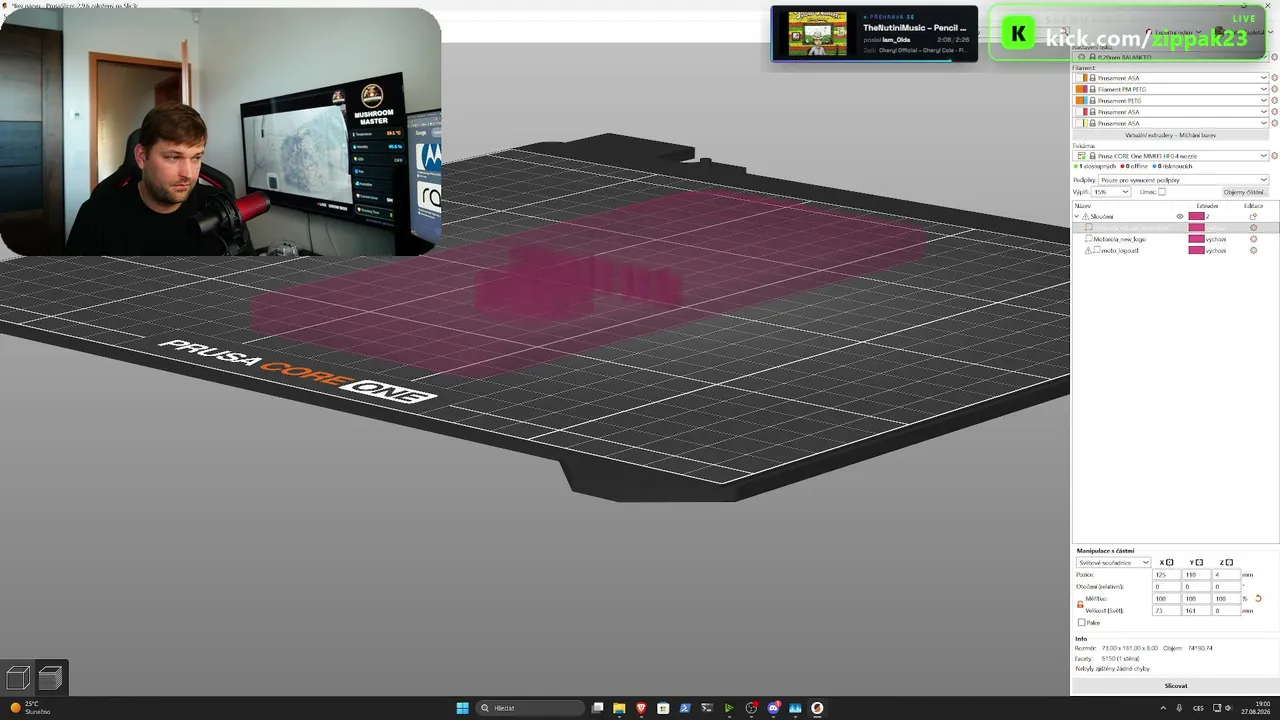Screen dimensions: 1280x720
Task: Click the Otočení X rotation field
Action: 1166,586
